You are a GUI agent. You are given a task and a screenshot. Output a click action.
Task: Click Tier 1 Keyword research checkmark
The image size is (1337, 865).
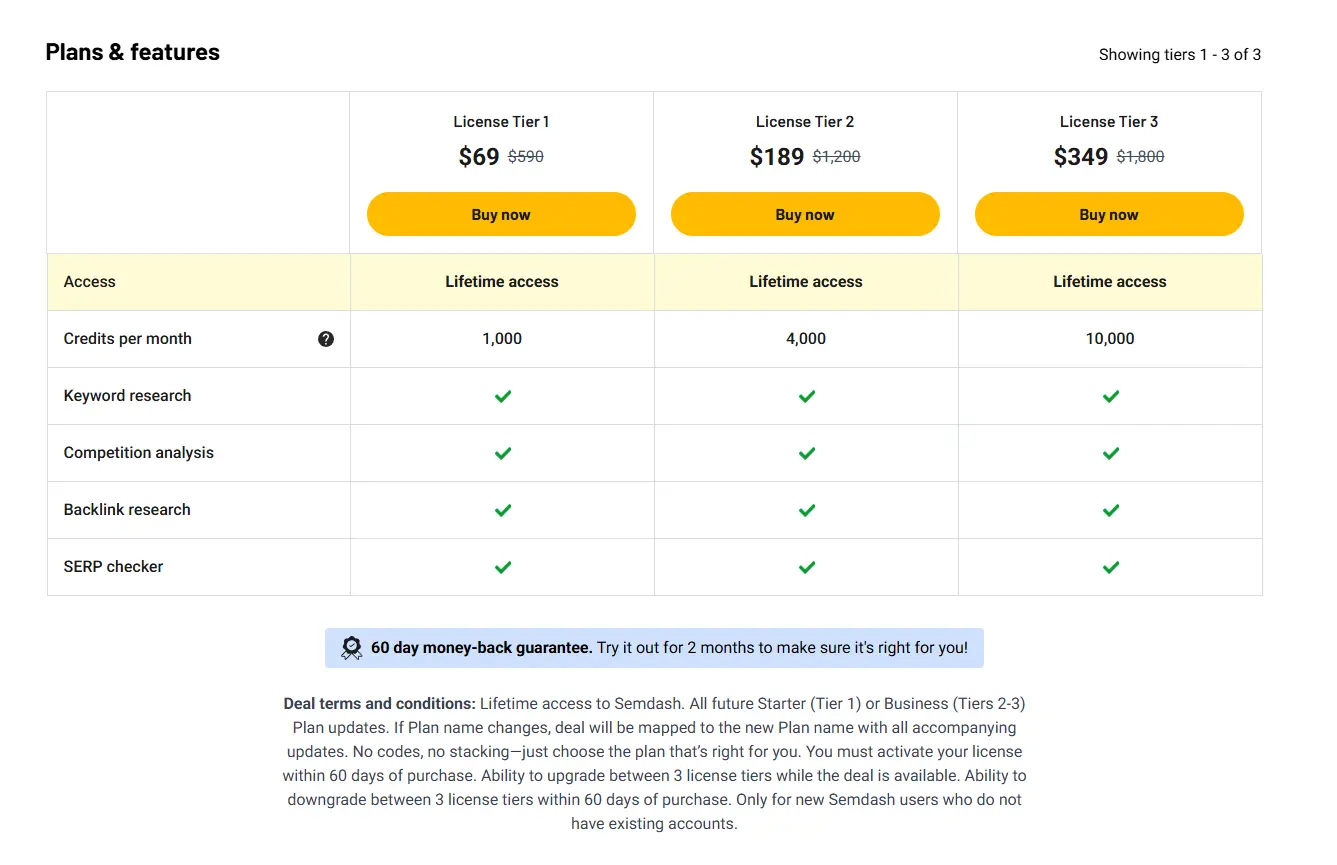click(x=503, y=396)
